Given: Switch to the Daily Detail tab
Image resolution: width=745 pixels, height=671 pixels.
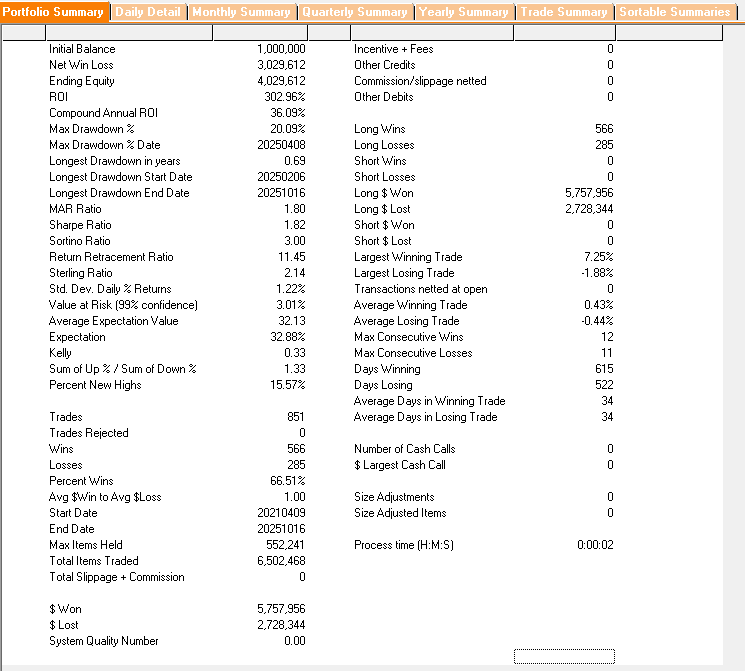Looking at the screenshot, I should tap(148, 12).
